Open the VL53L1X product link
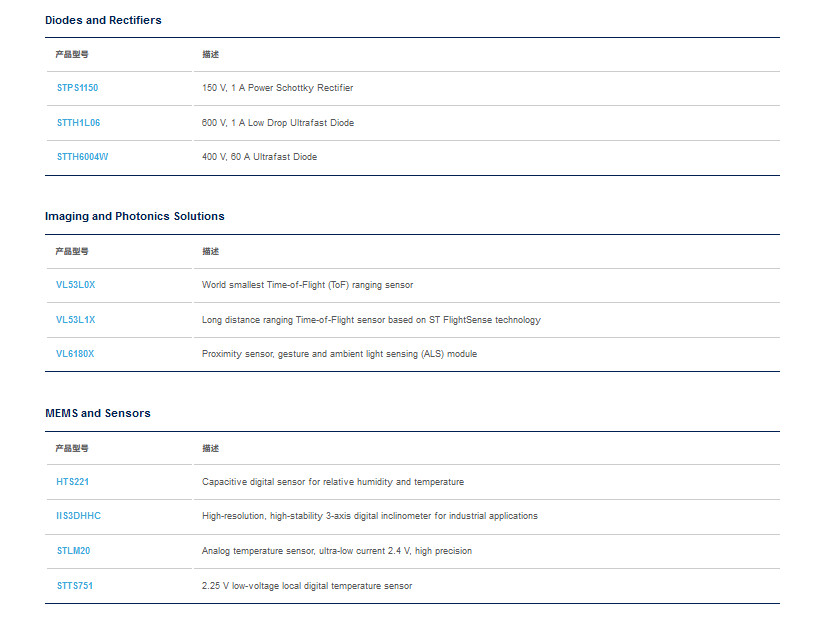 pyautogui.click(x=76, y=320)
